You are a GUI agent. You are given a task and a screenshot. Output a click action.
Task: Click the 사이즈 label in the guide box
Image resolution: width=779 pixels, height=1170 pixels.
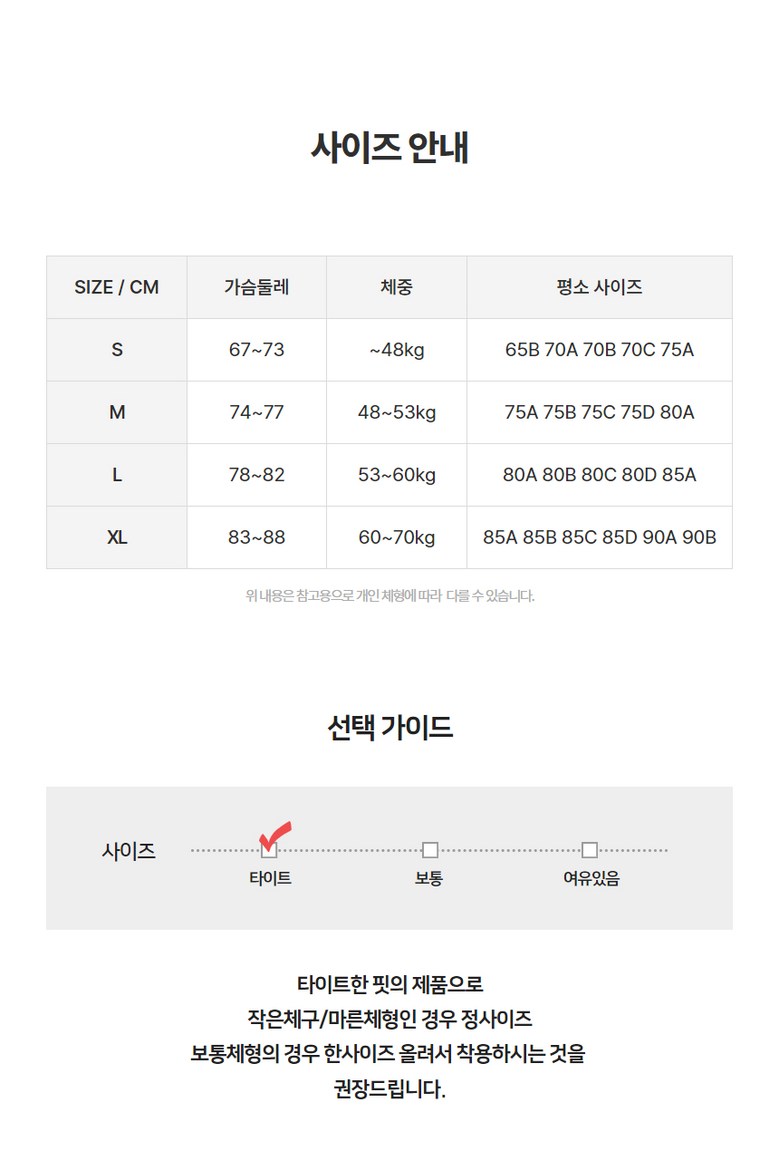(129, 852)
